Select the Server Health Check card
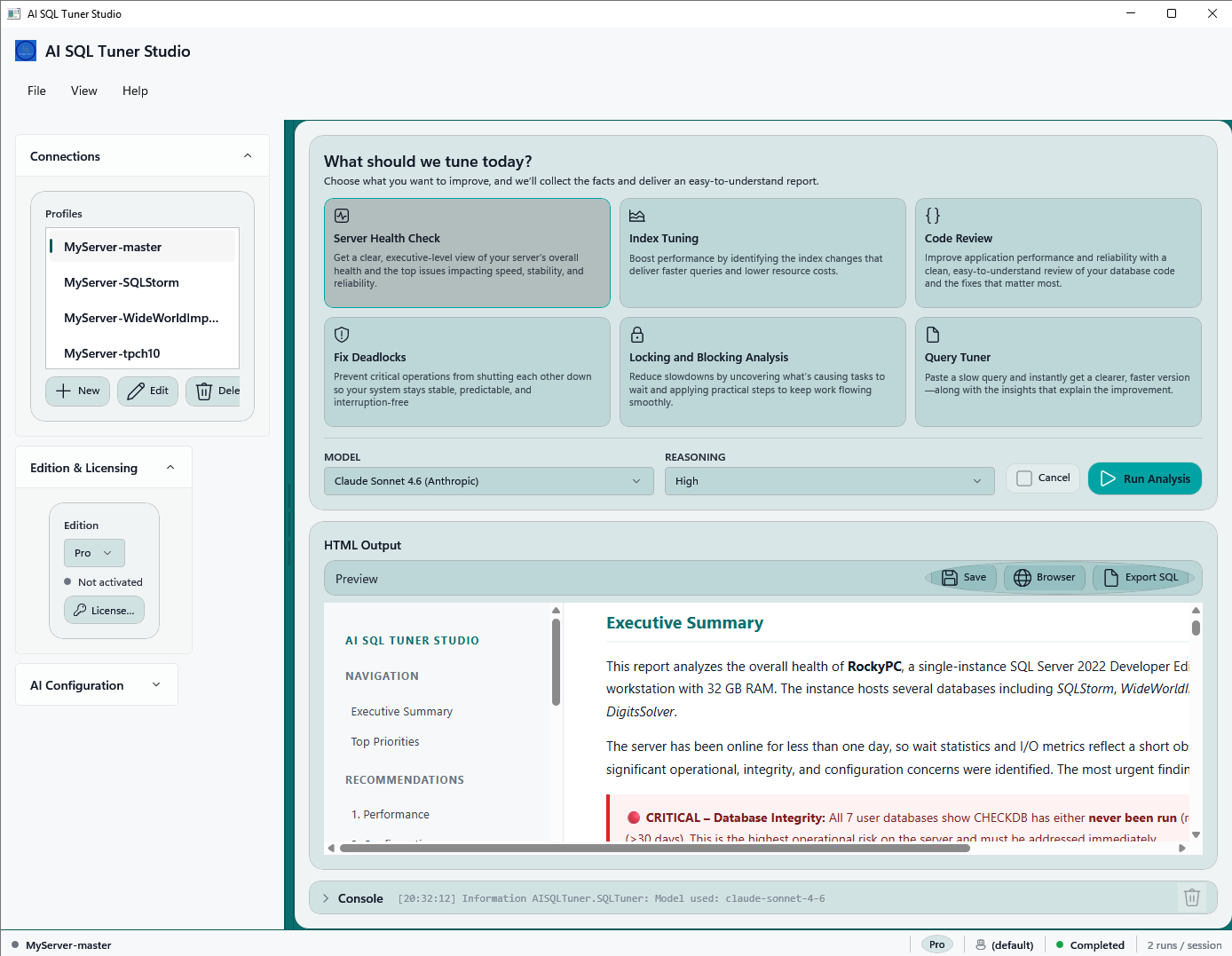The height and width of the screenshot is (956, 1232). pos(467,253)
